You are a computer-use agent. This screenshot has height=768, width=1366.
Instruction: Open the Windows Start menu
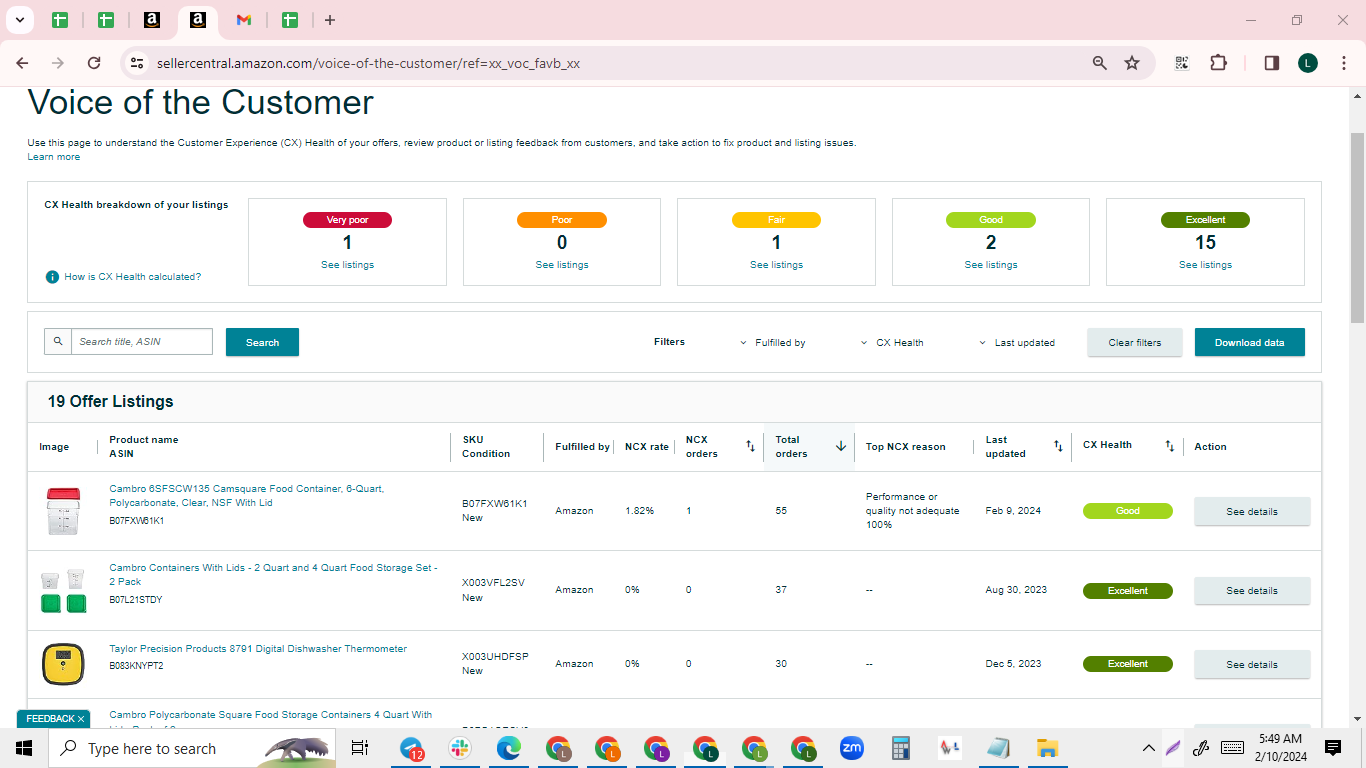click(x=24, y=748)
